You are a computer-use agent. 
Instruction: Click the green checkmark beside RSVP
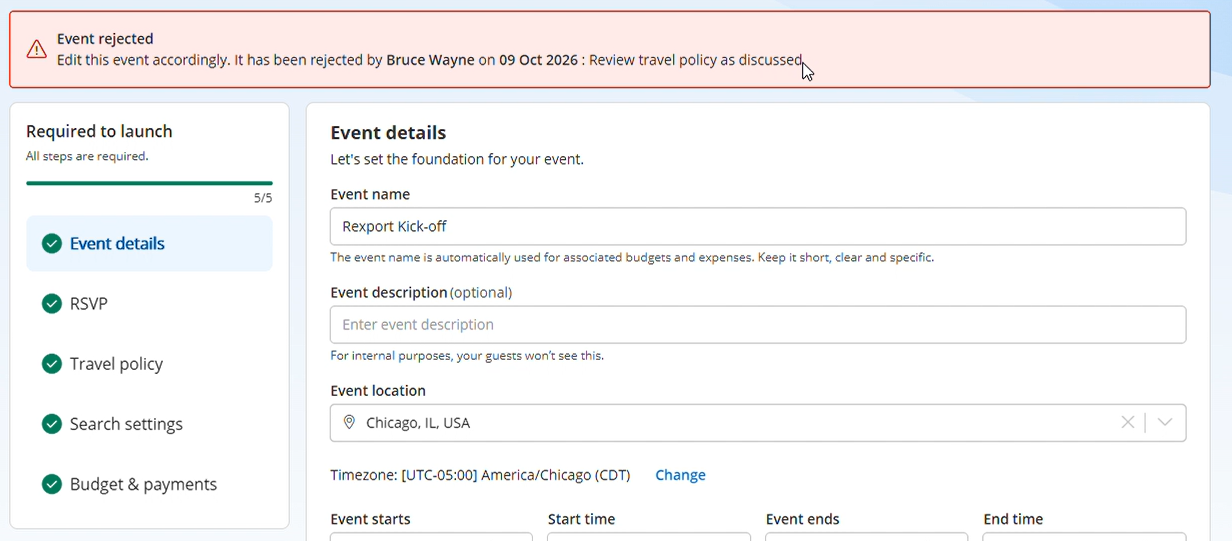(x=52, y=304)
